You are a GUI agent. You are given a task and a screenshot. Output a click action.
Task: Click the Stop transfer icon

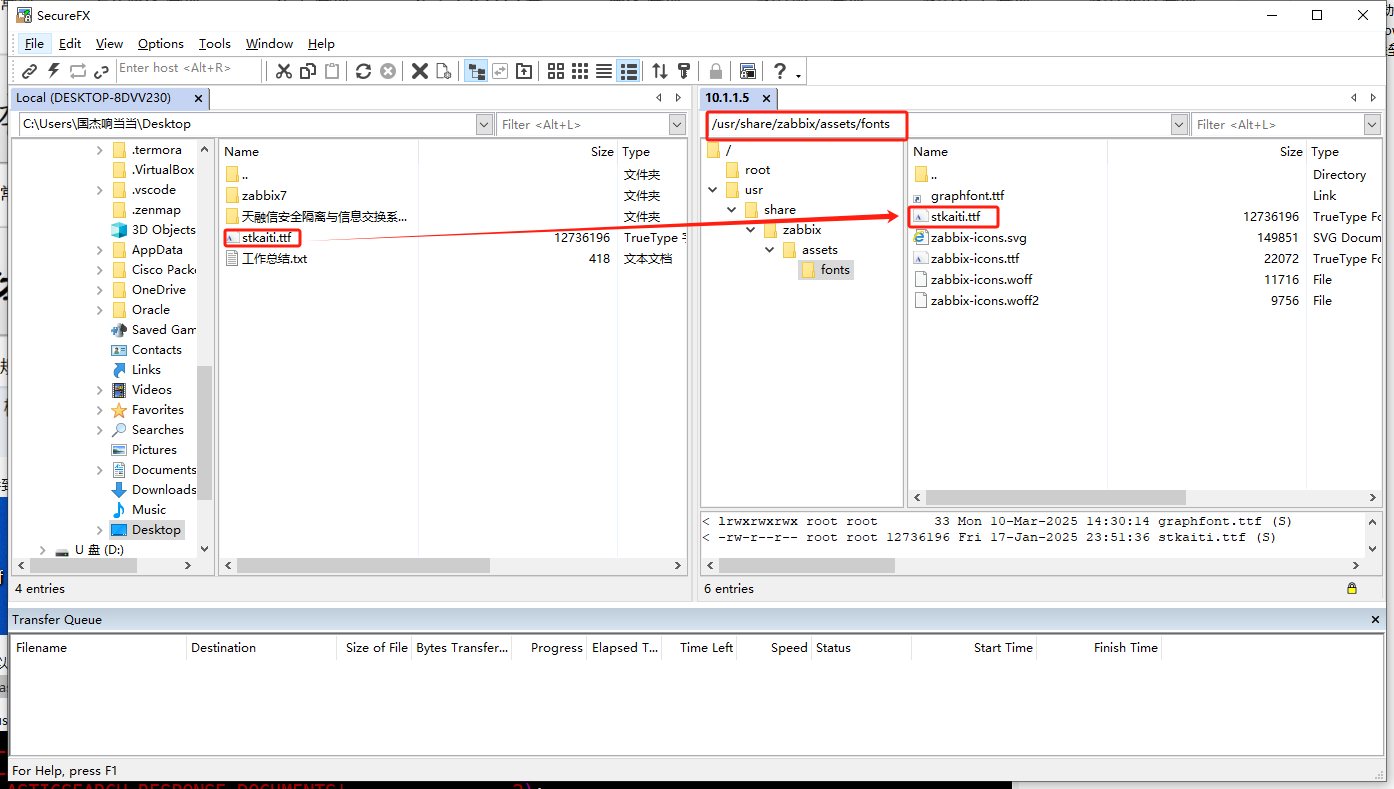point(388,71)
